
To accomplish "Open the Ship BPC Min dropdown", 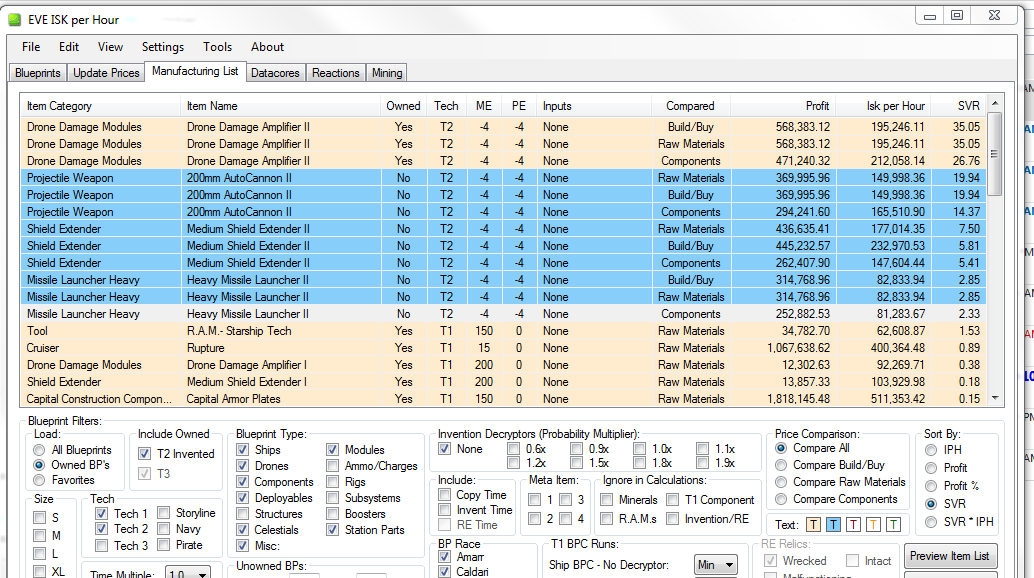I will [716, 565].
